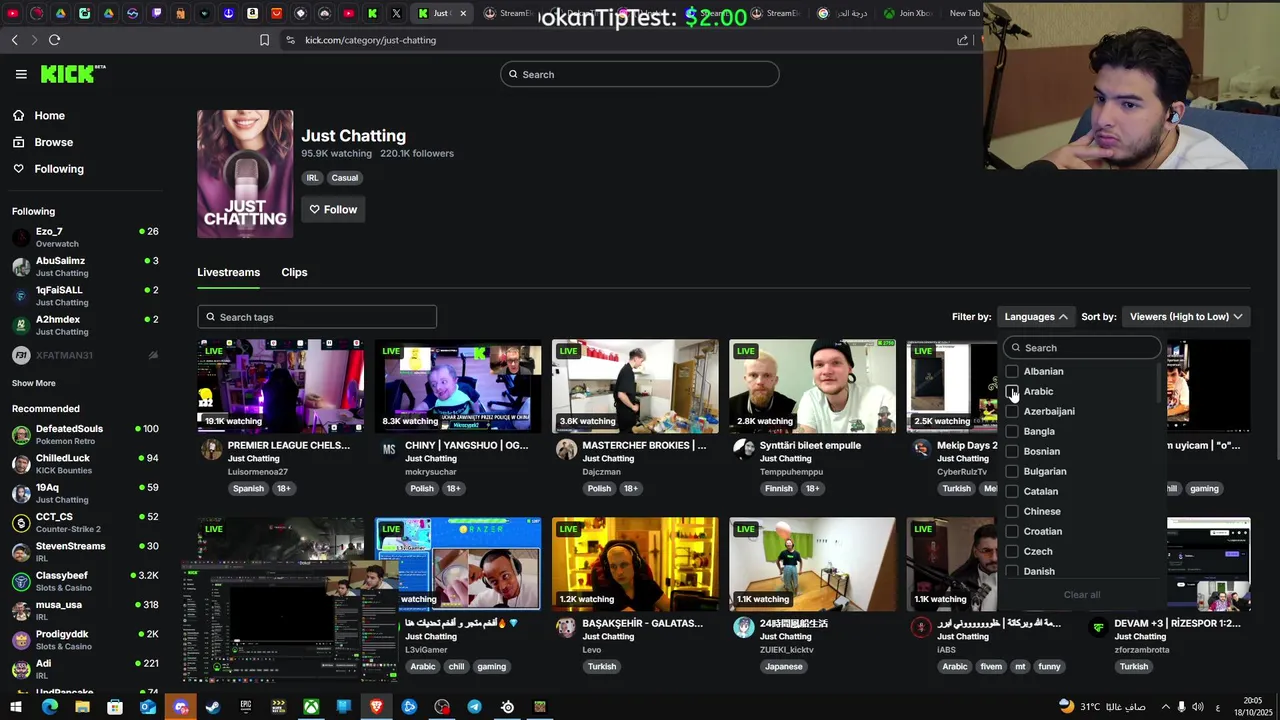Check the Catalan language checkbox
This screenshot has width=1280, height=720.
coord(1012,491)
